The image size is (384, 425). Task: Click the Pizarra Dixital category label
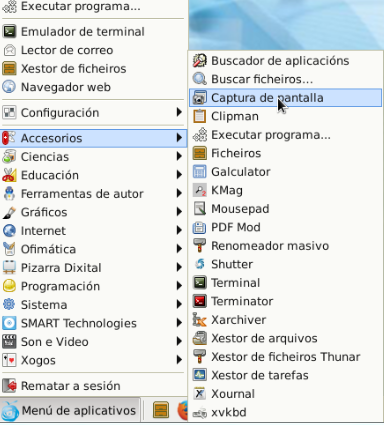pyautogui.click(x=61, y=268)
